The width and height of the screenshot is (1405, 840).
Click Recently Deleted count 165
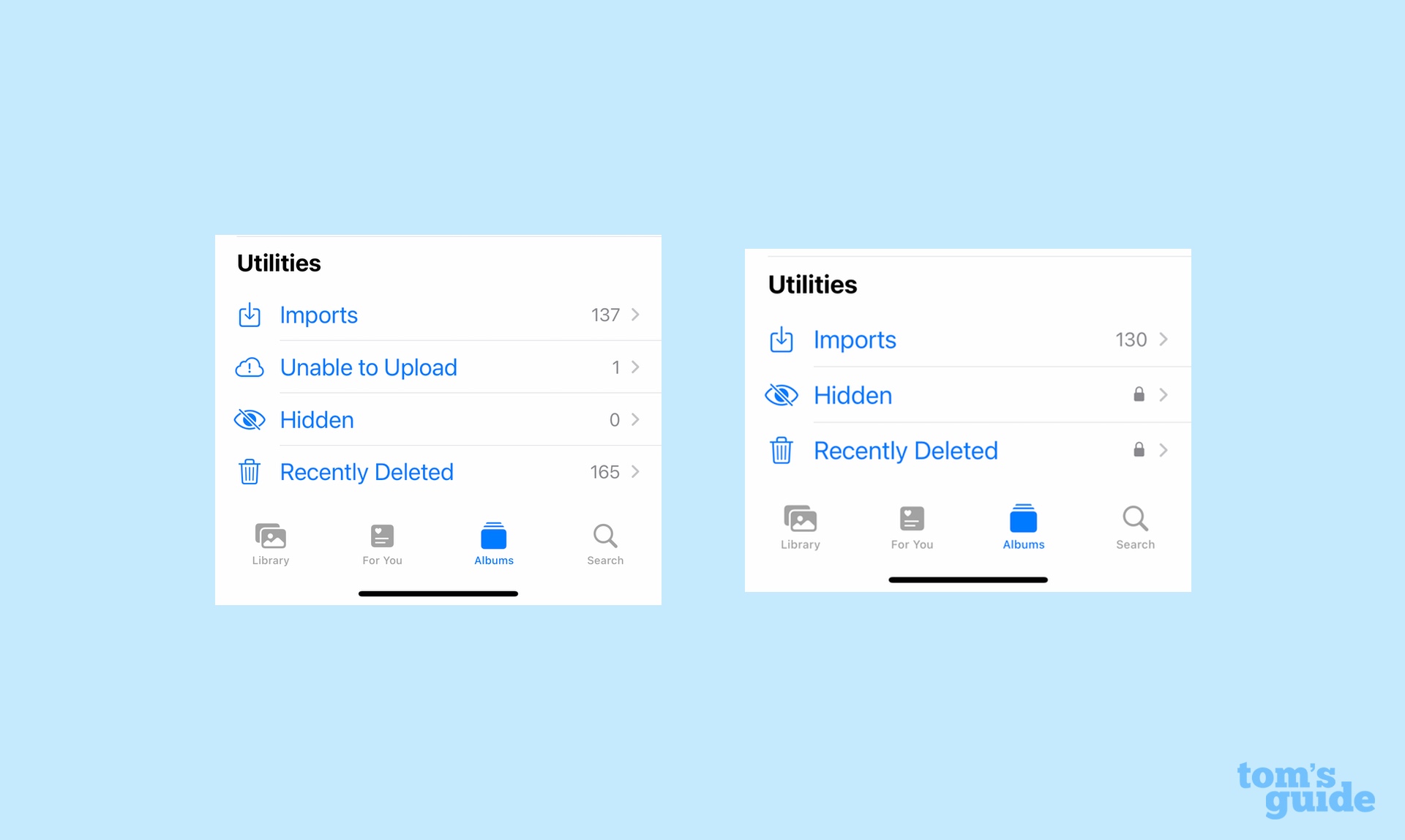pyautogui.click(x=602, y=471)
